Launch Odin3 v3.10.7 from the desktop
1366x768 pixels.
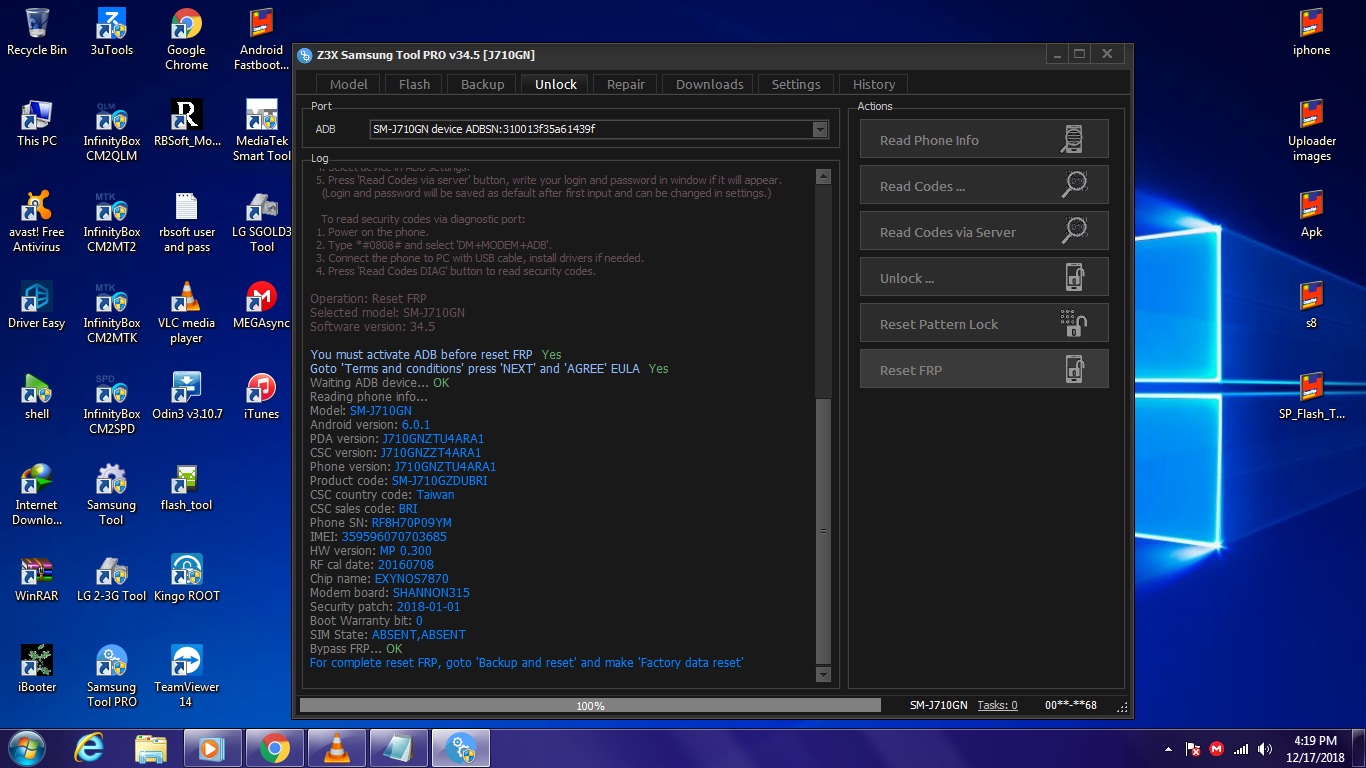coord(186,396)
